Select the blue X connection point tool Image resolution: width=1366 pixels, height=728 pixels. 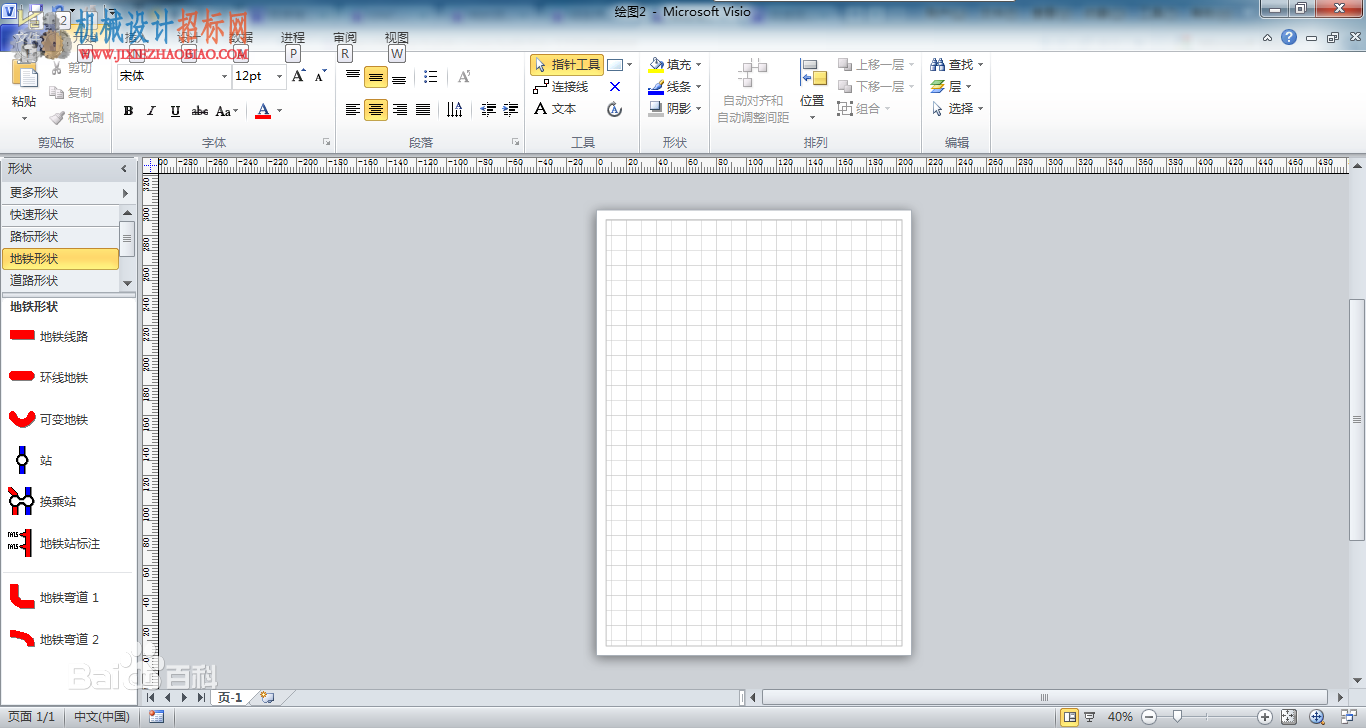615,87
